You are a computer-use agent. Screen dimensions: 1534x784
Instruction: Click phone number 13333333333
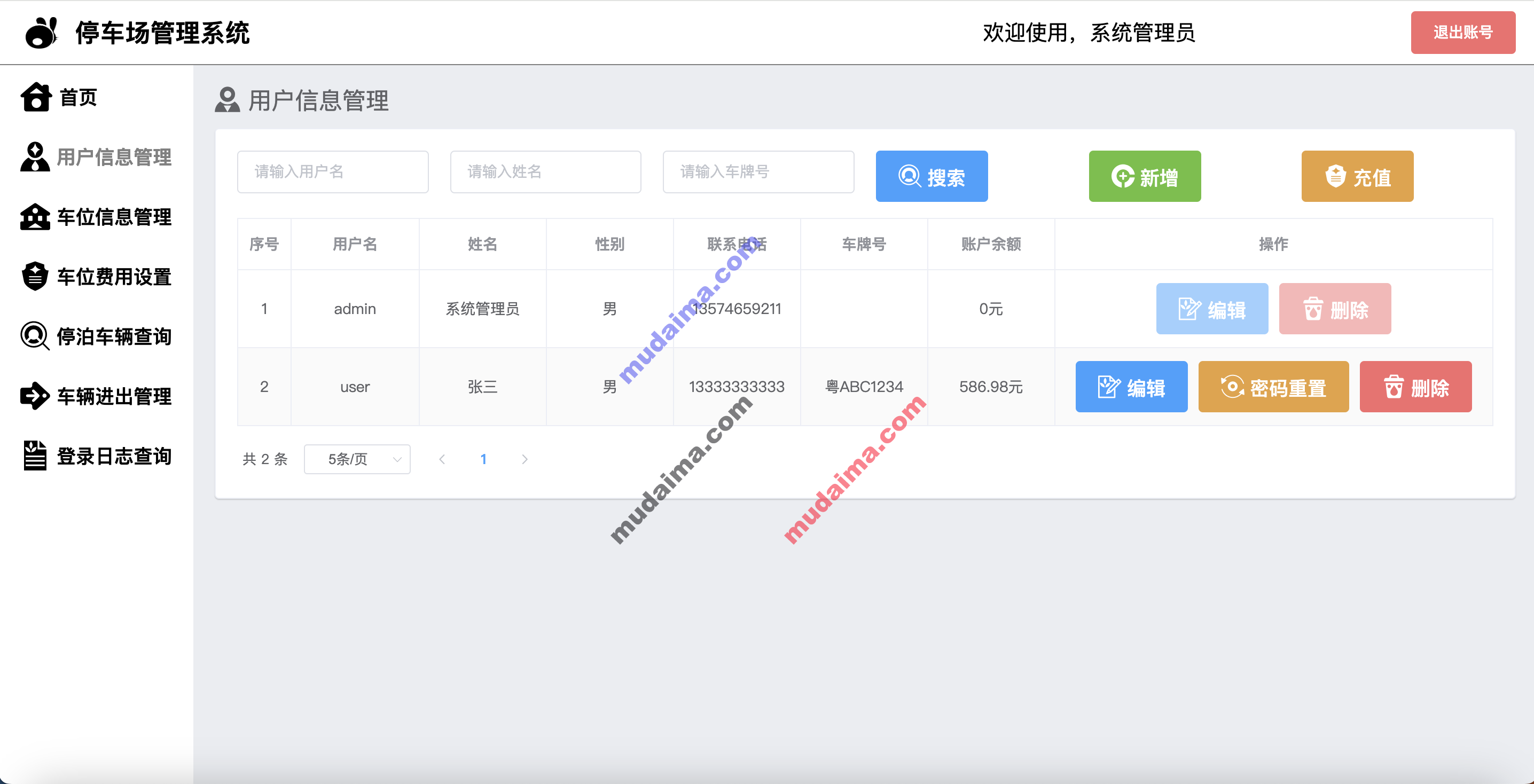coord(737,387)
